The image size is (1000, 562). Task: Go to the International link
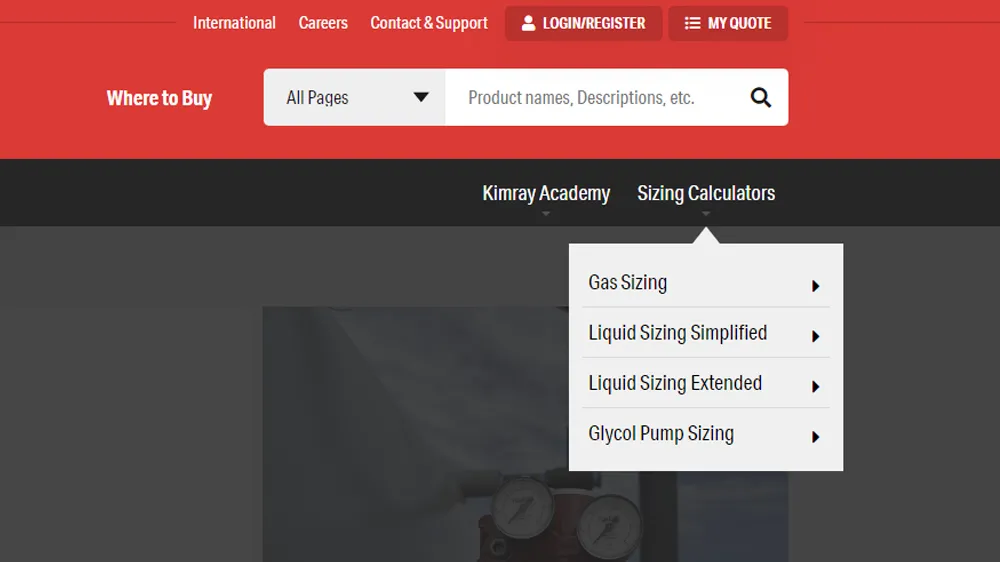tap(234, 23)
